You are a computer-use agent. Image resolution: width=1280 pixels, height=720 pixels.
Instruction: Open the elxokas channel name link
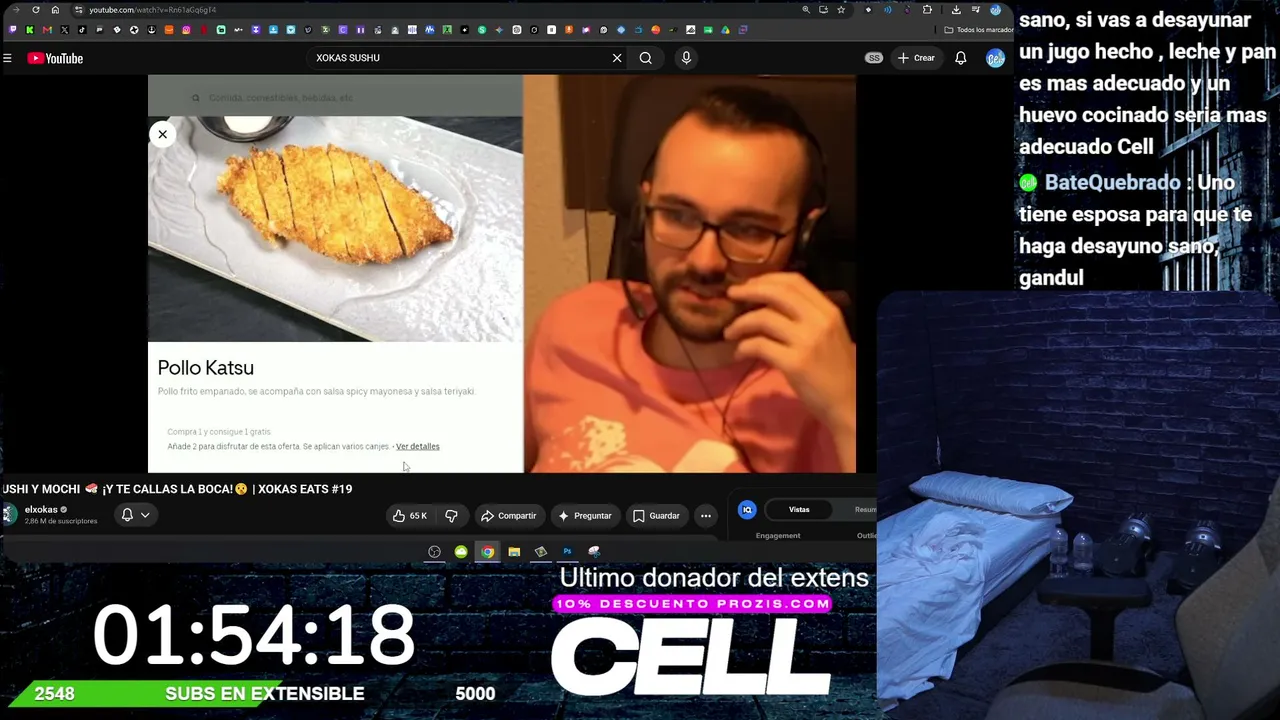41,510
